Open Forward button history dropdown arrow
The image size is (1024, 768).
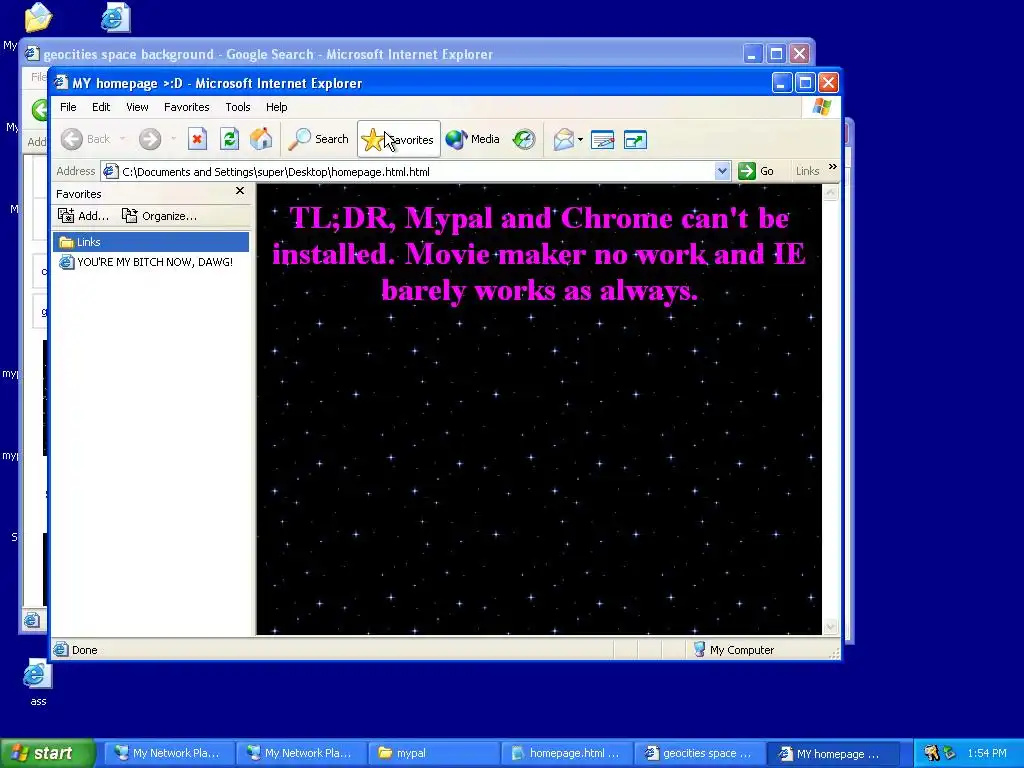click(x=173, y=139)
